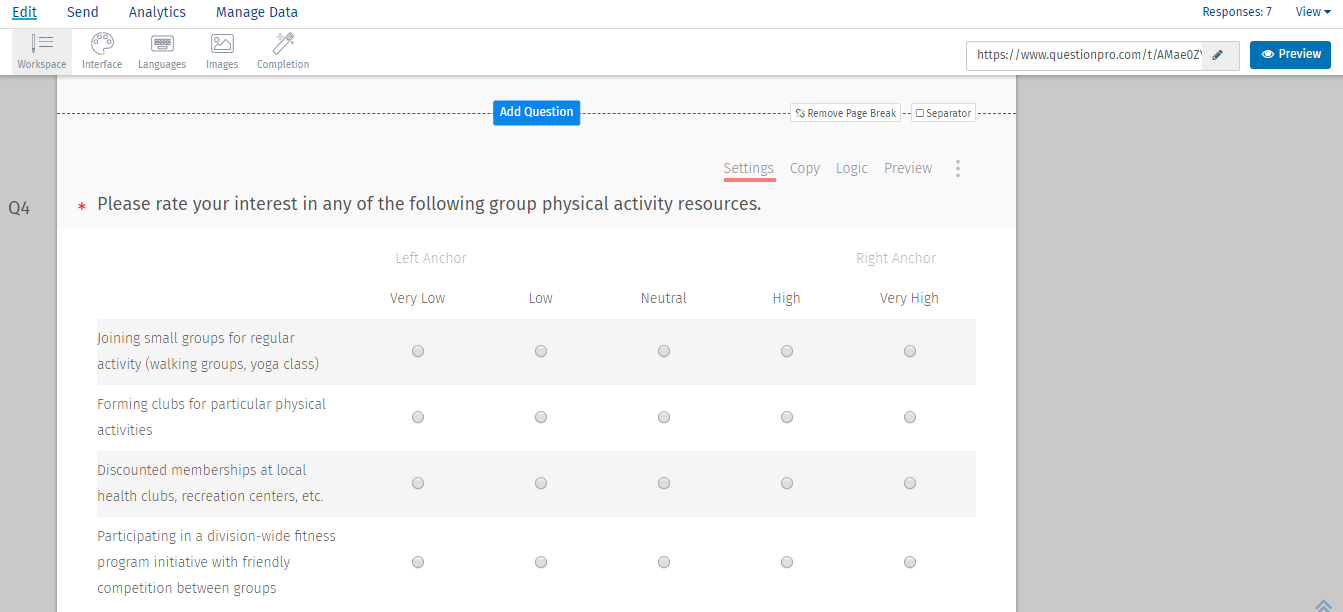Click Remove Page Break
Screen dimensions: 1343x612
coord(846,114)
